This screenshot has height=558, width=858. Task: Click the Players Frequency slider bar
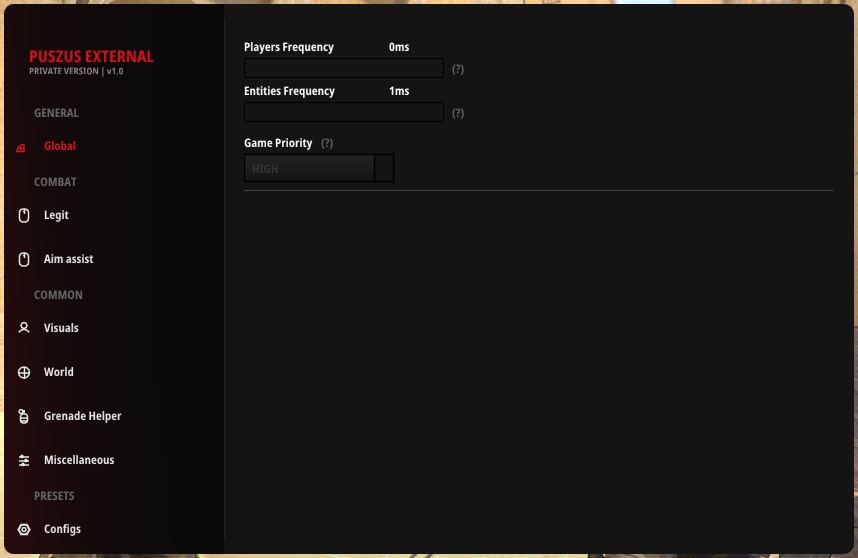tap(343, 68)
